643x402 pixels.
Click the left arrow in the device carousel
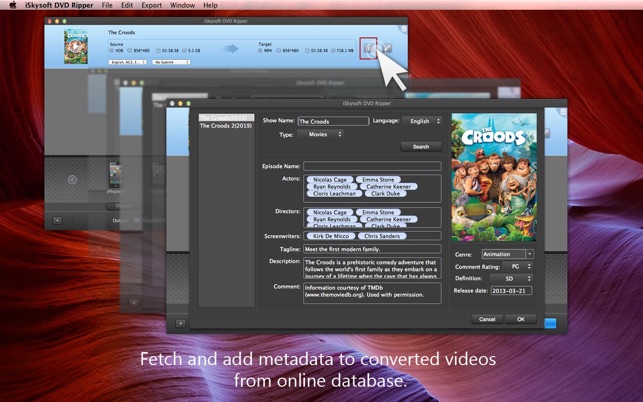pos(72,180)
